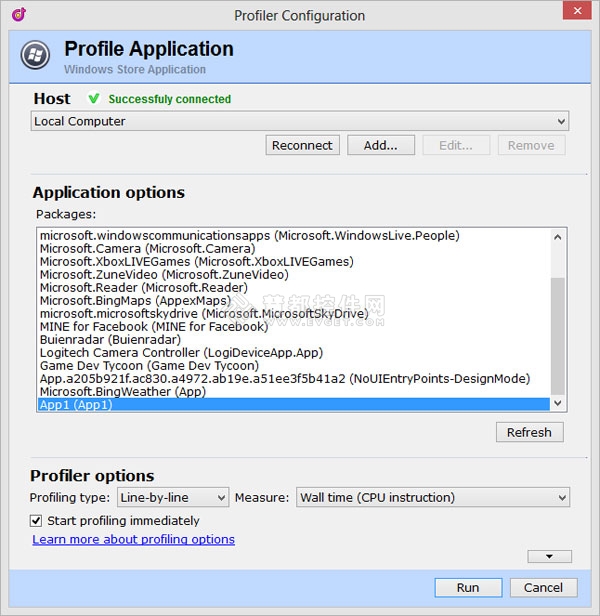Click the Add... host button
Image resolution: width=600 pixels, height=616 pixels.
(381, 145)
